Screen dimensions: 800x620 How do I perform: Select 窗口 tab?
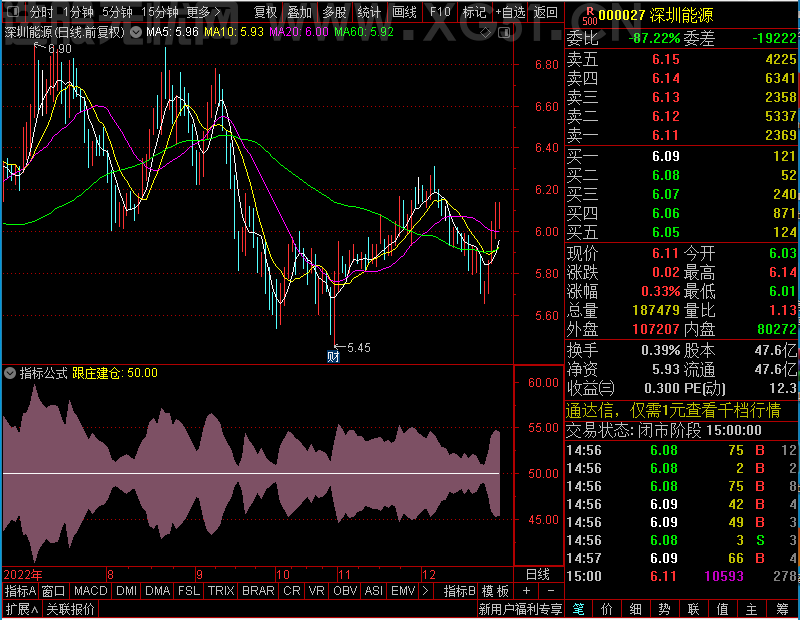point(54,591)
